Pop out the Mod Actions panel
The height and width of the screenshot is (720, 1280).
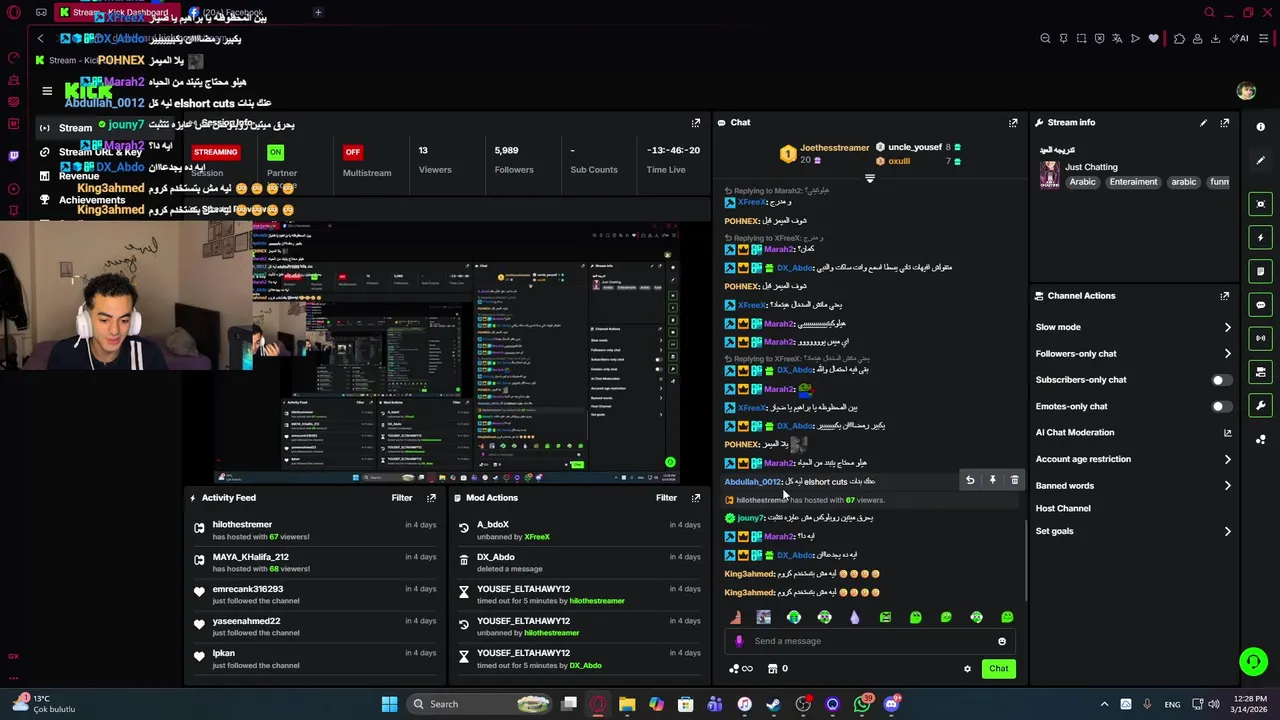pyautogui.click(x=696, y=498)
